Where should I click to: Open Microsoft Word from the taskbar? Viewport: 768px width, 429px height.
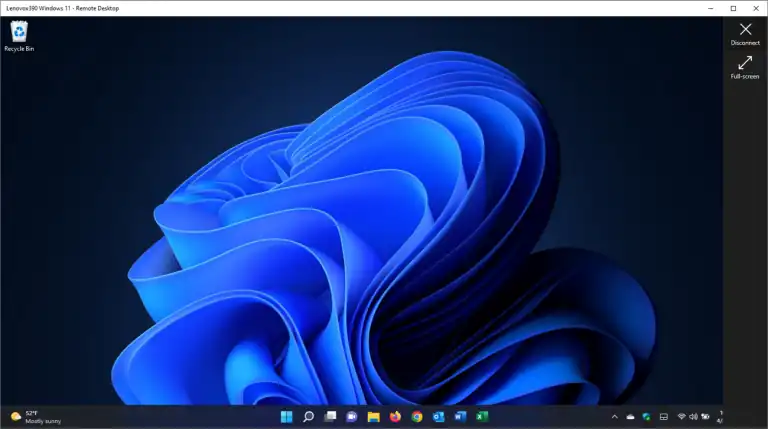[460, 417]
